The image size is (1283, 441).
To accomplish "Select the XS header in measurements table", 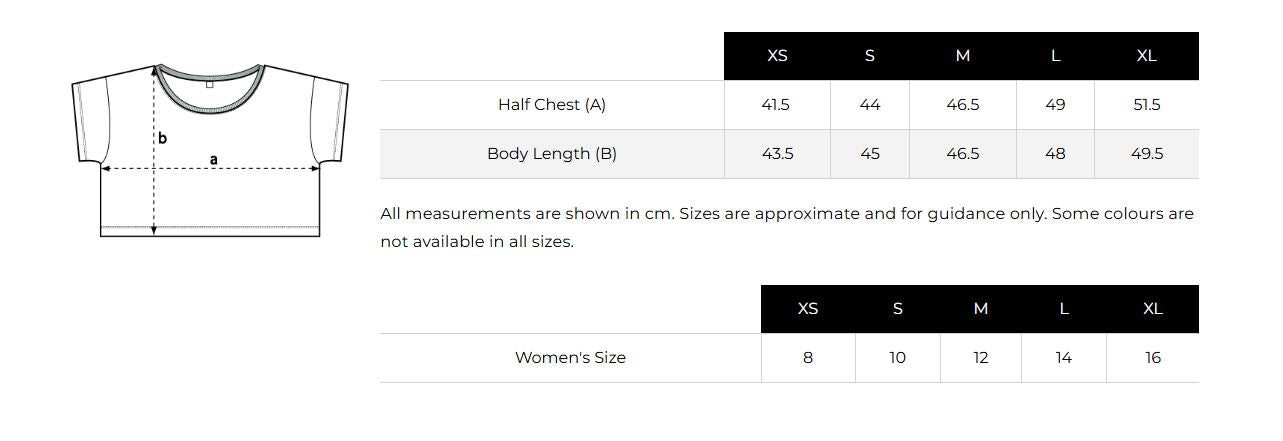I will click(777, 56).
